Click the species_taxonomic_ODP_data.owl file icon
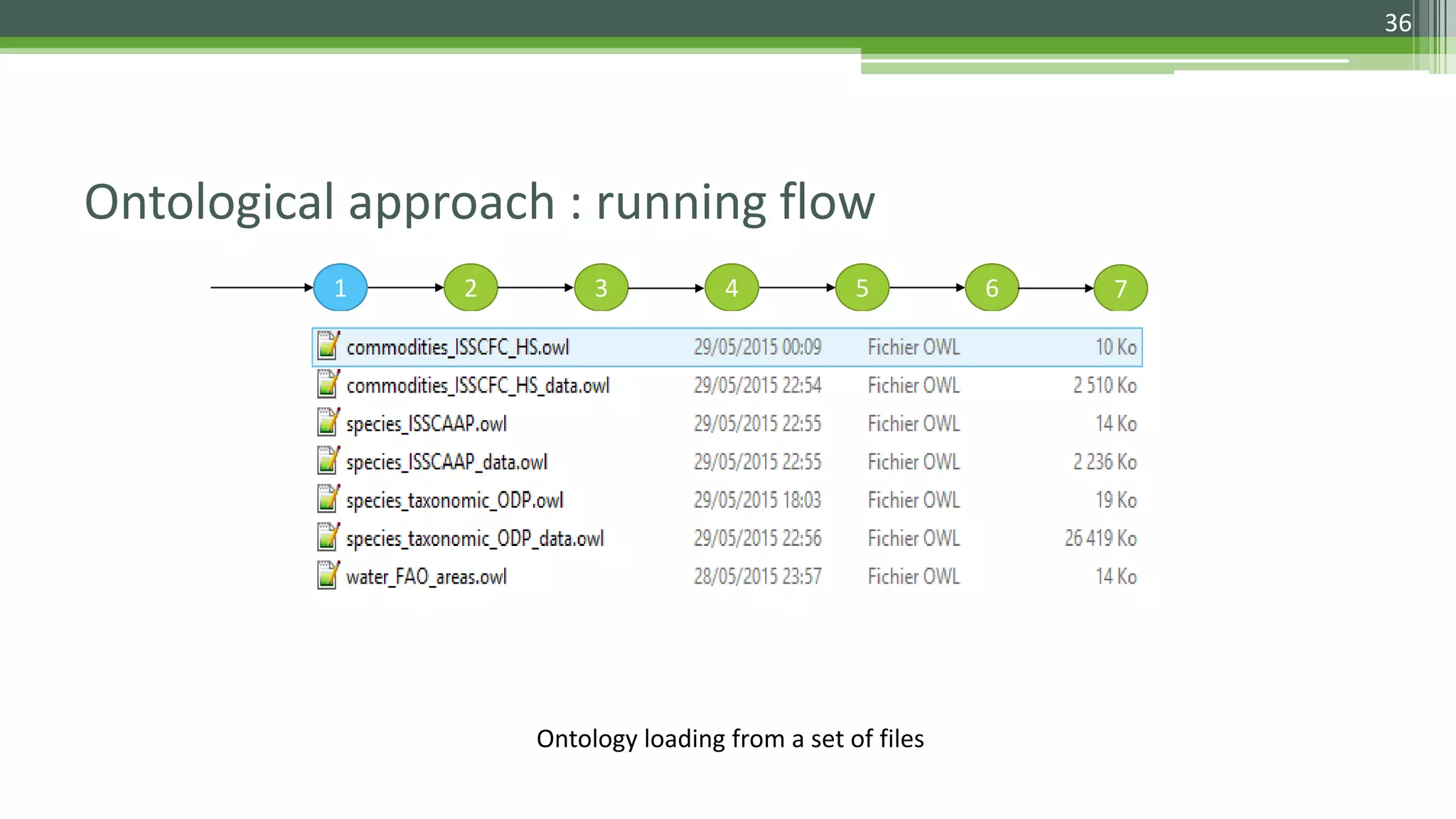This screenshot has width=1456, height=819. (328, 538)
